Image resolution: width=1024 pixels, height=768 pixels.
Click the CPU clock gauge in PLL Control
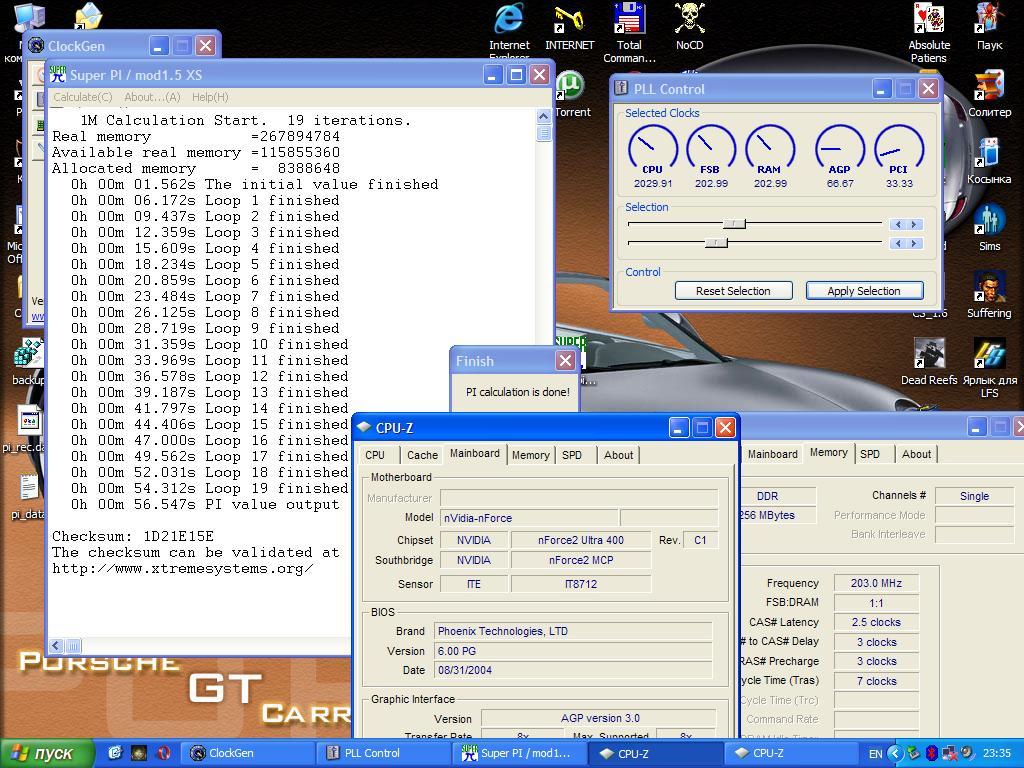pyautogui.click(x=652, y=150)
